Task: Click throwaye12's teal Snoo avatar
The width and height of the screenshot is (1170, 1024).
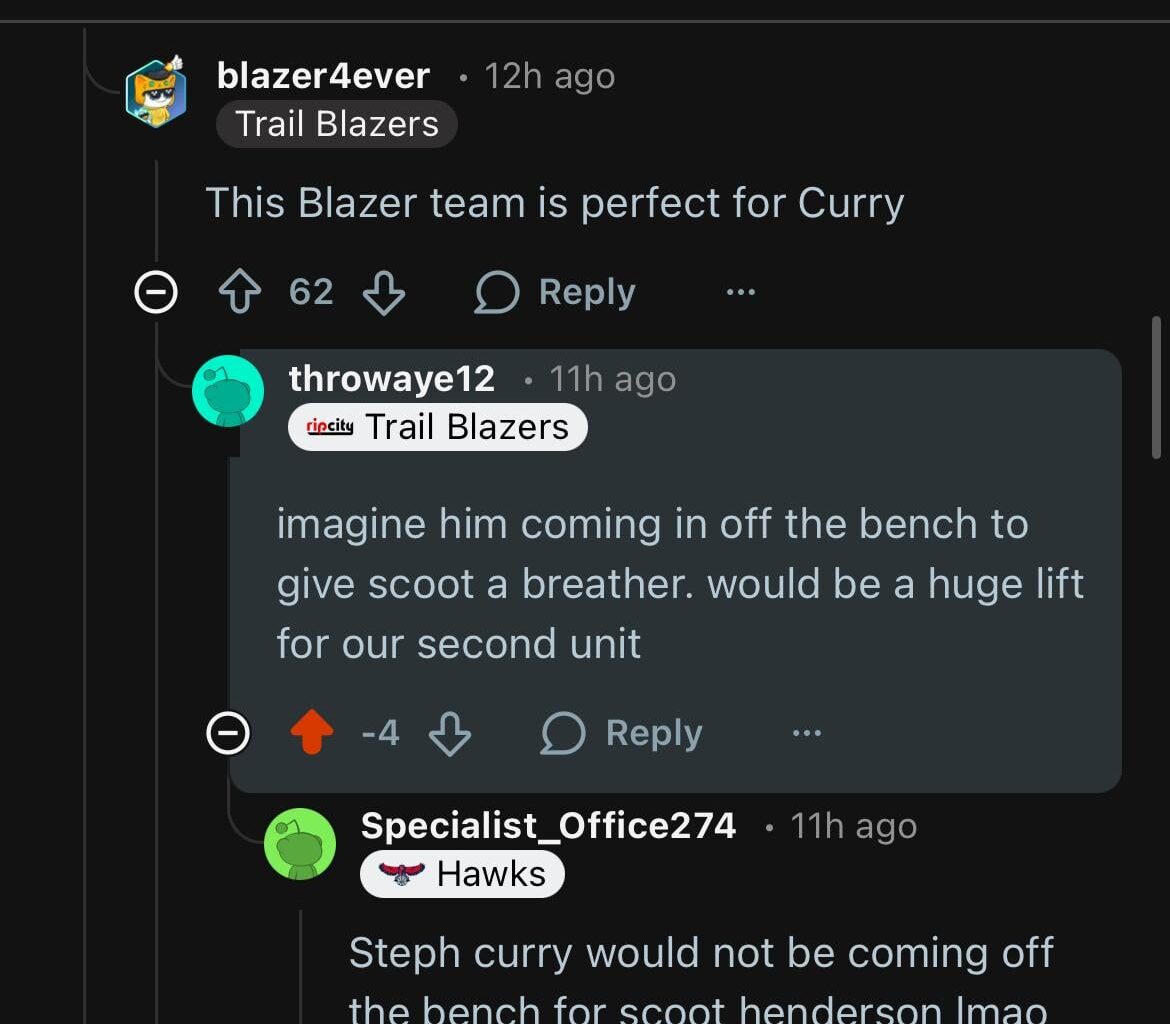Action: click(x=228, y=390)
